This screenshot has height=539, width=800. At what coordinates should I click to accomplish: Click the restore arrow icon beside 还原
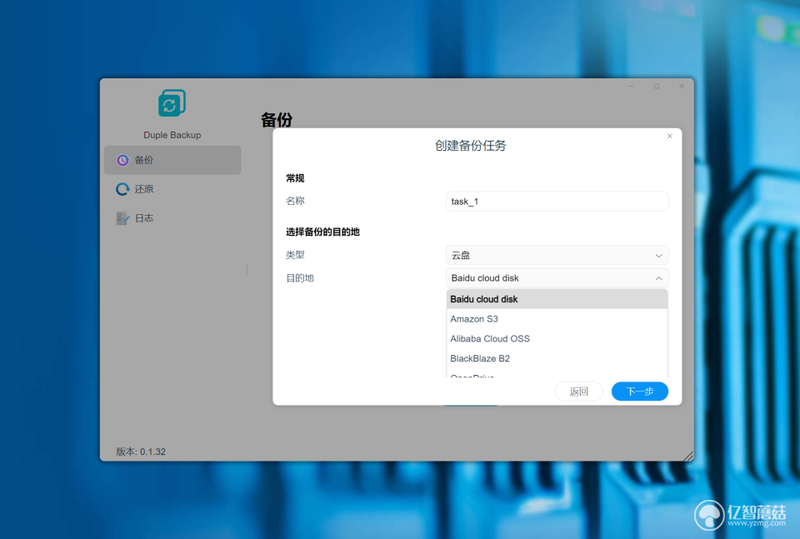122,189
